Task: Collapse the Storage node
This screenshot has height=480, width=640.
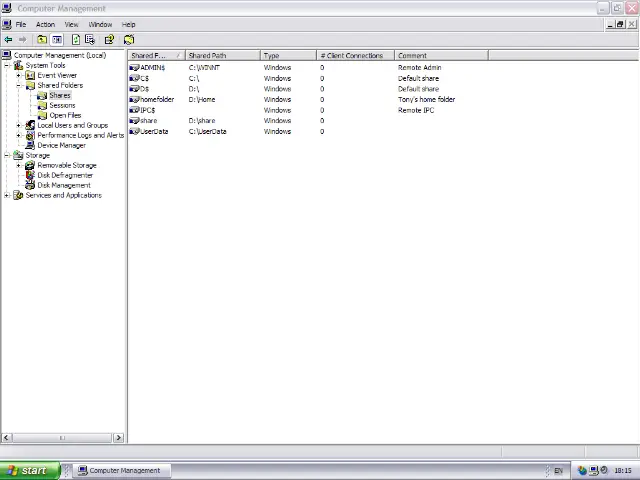Action: [x=7, y=155]
